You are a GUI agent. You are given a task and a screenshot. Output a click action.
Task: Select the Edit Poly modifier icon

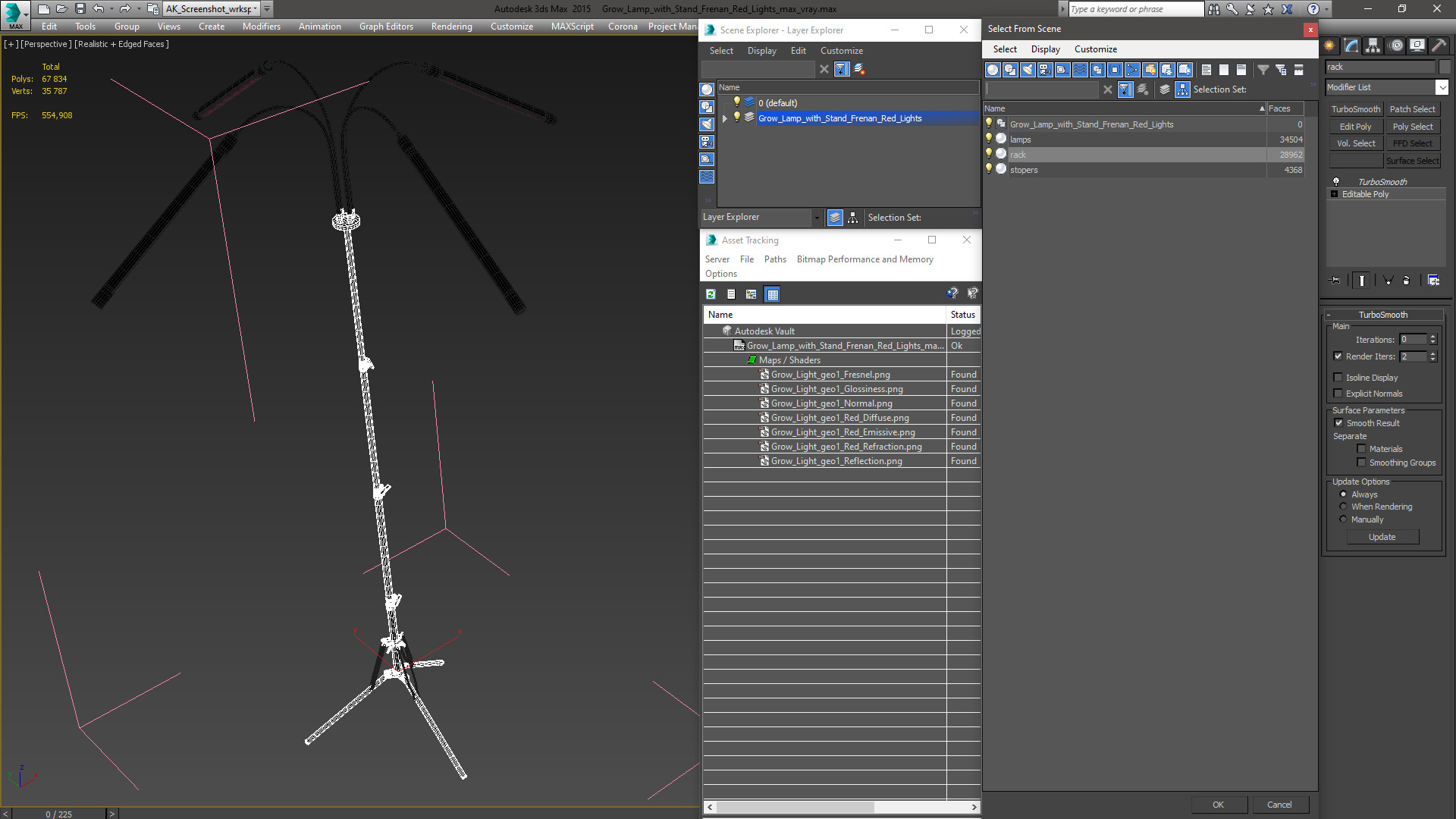pos(1357,126)
